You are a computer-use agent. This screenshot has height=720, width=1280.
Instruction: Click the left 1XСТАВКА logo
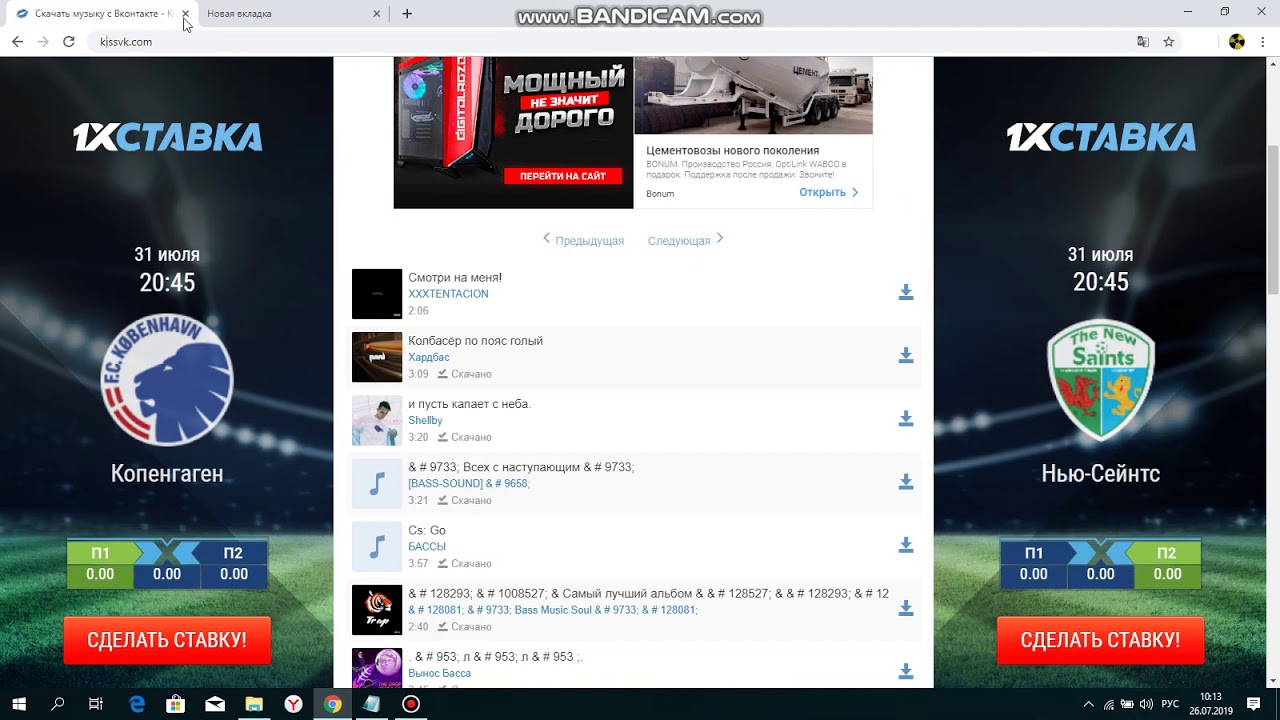(x=167, y=137)
